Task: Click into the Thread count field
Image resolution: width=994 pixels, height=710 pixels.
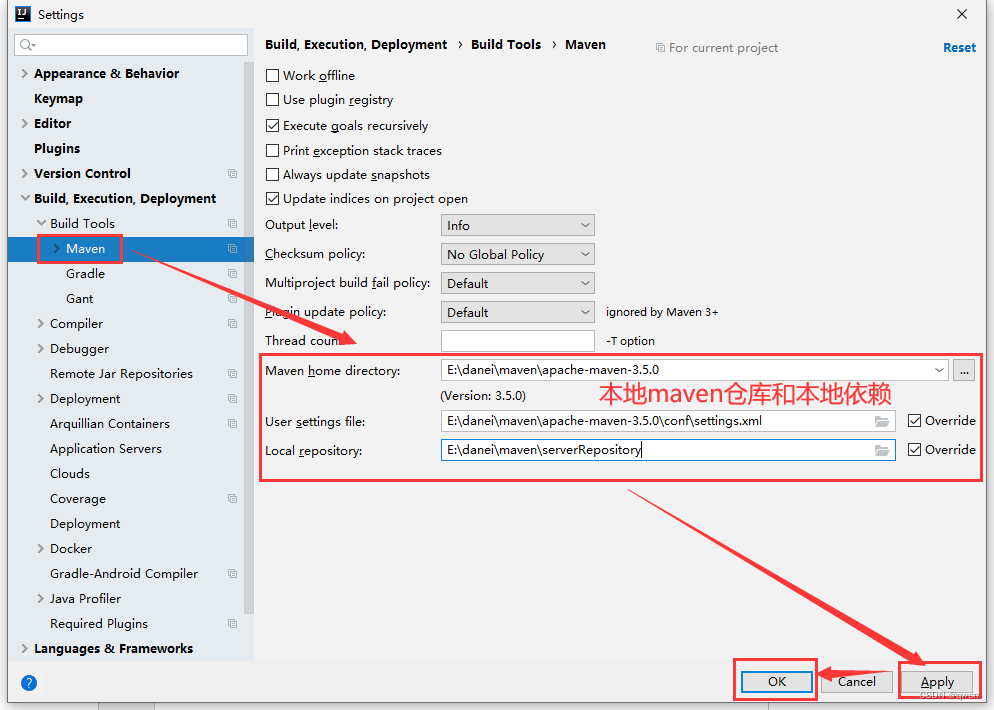Action: pos(517,341)
